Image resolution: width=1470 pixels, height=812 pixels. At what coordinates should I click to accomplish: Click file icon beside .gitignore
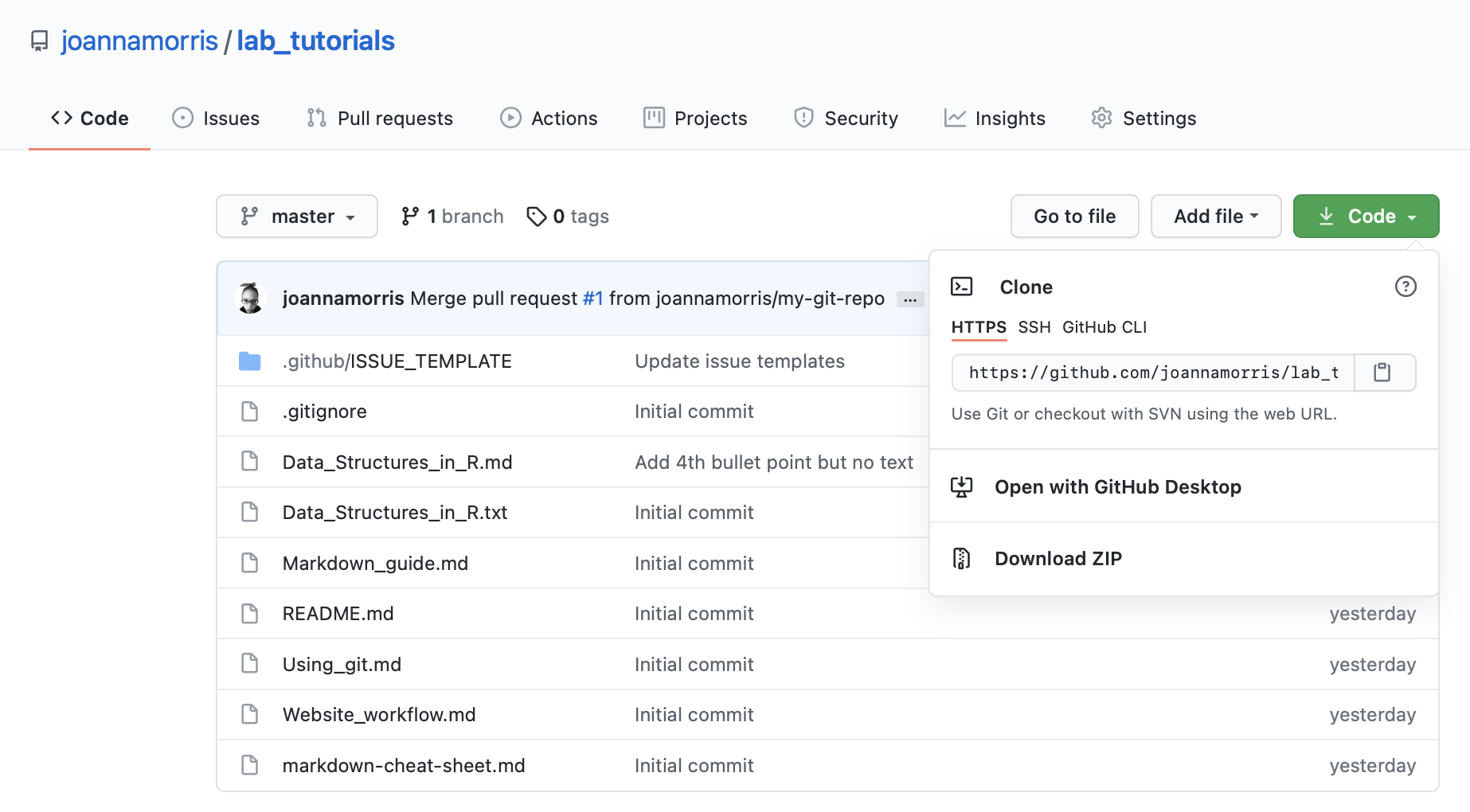[x=250, y=412]
